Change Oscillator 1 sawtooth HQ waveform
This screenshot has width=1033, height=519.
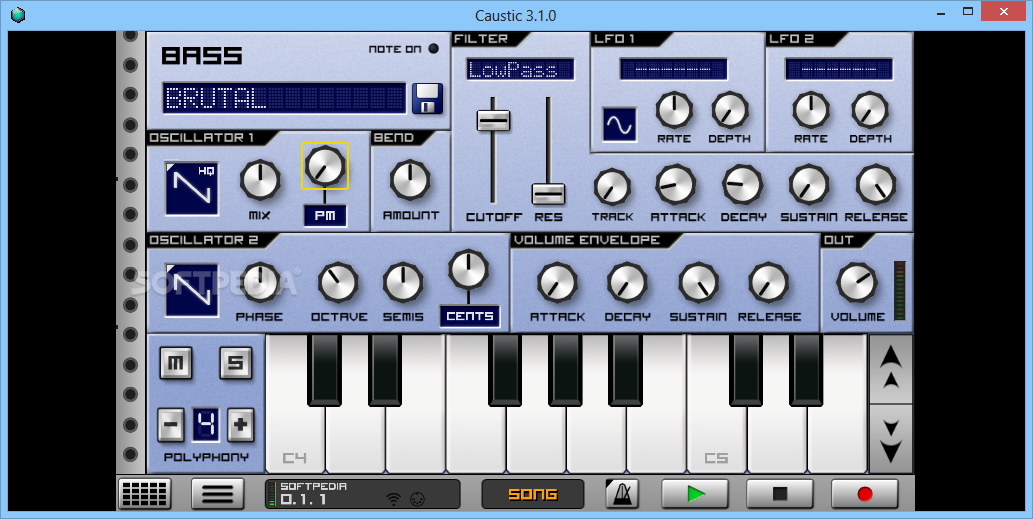click(192, 188)
